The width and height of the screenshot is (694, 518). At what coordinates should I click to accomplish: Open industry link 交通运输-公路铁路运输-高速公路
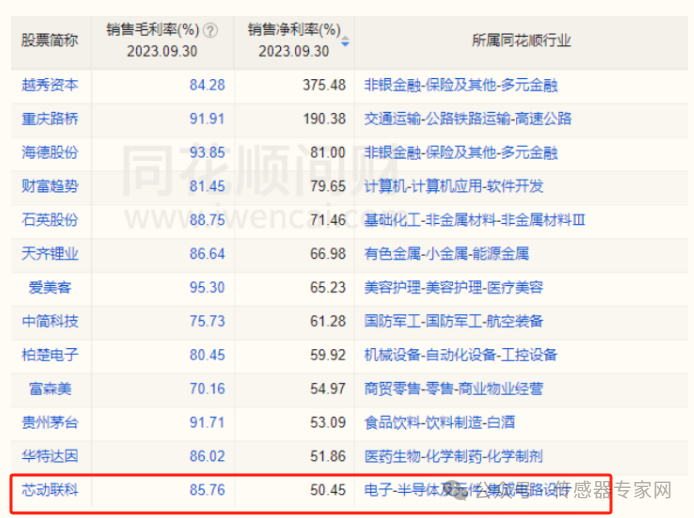[468, 119]
